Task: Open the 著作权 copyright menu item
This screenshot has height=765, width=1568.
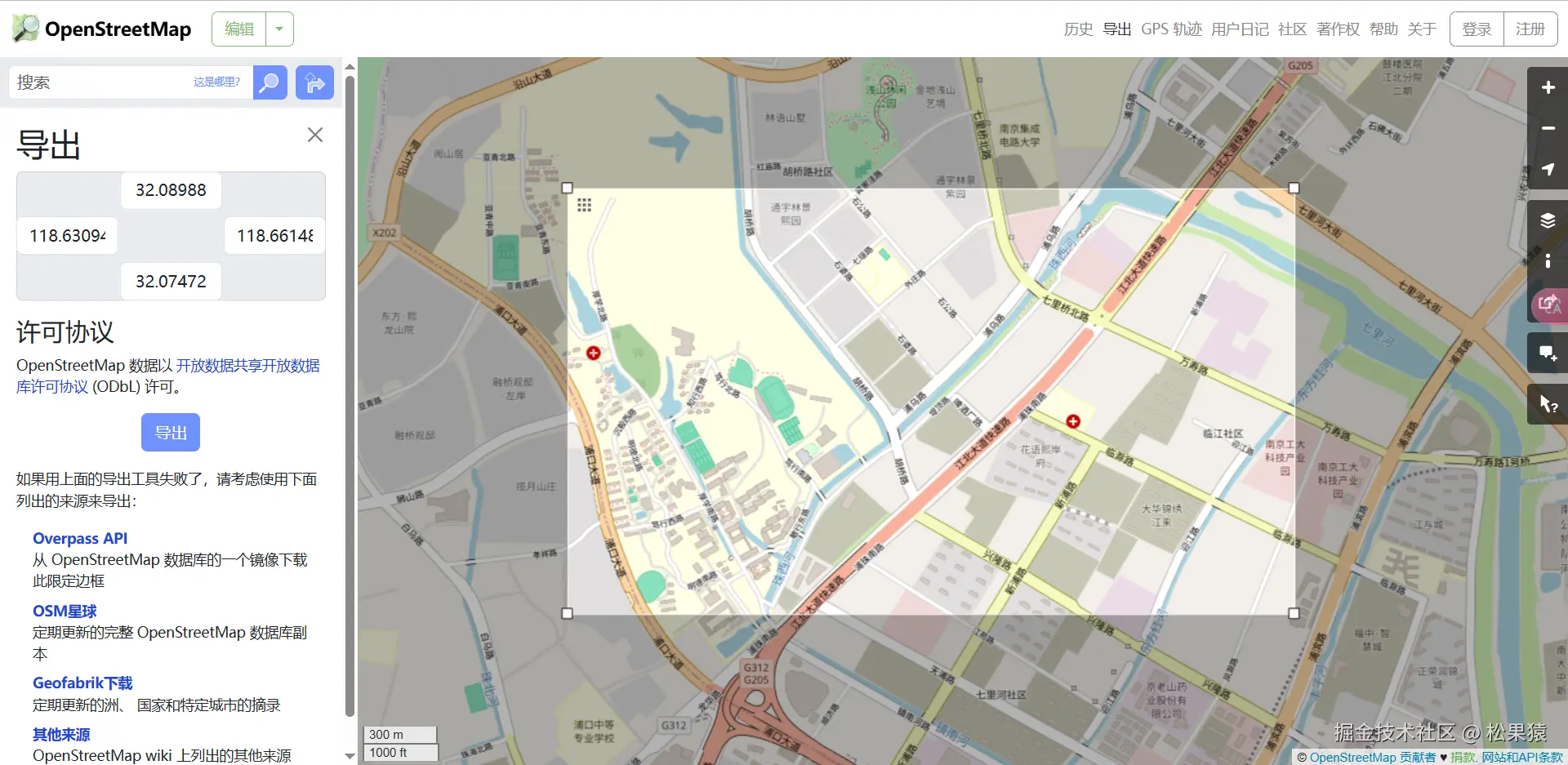Action: coord(1339,29)
